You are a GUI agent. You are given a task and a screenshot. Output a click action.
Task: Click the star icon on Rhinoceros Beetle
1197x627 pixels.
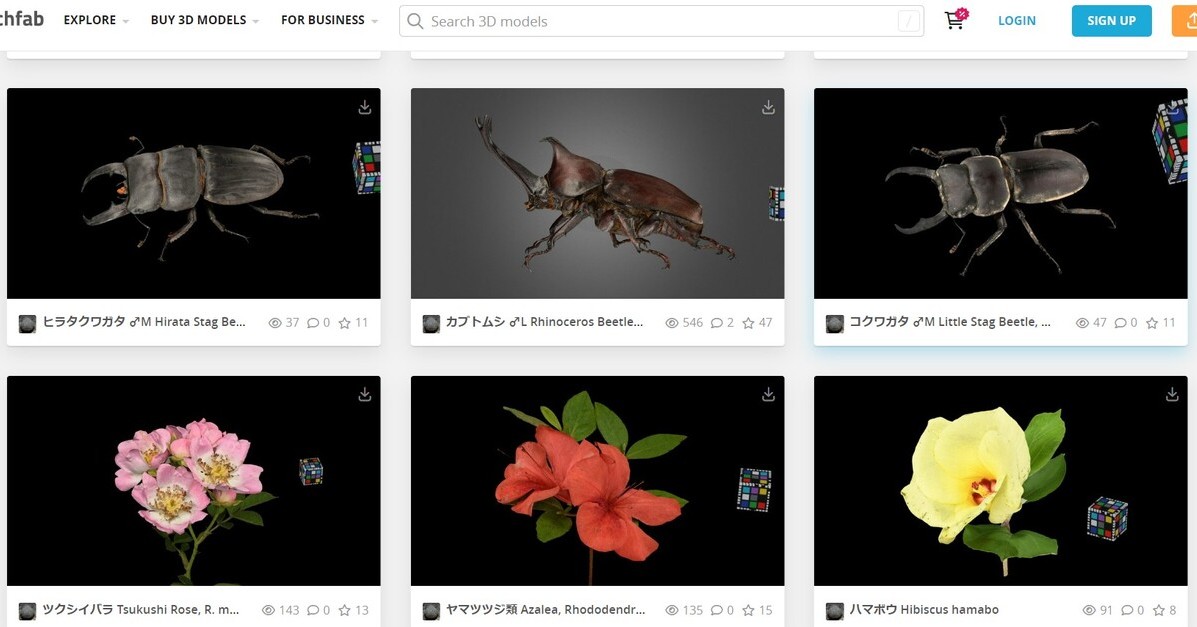[748, 323]
